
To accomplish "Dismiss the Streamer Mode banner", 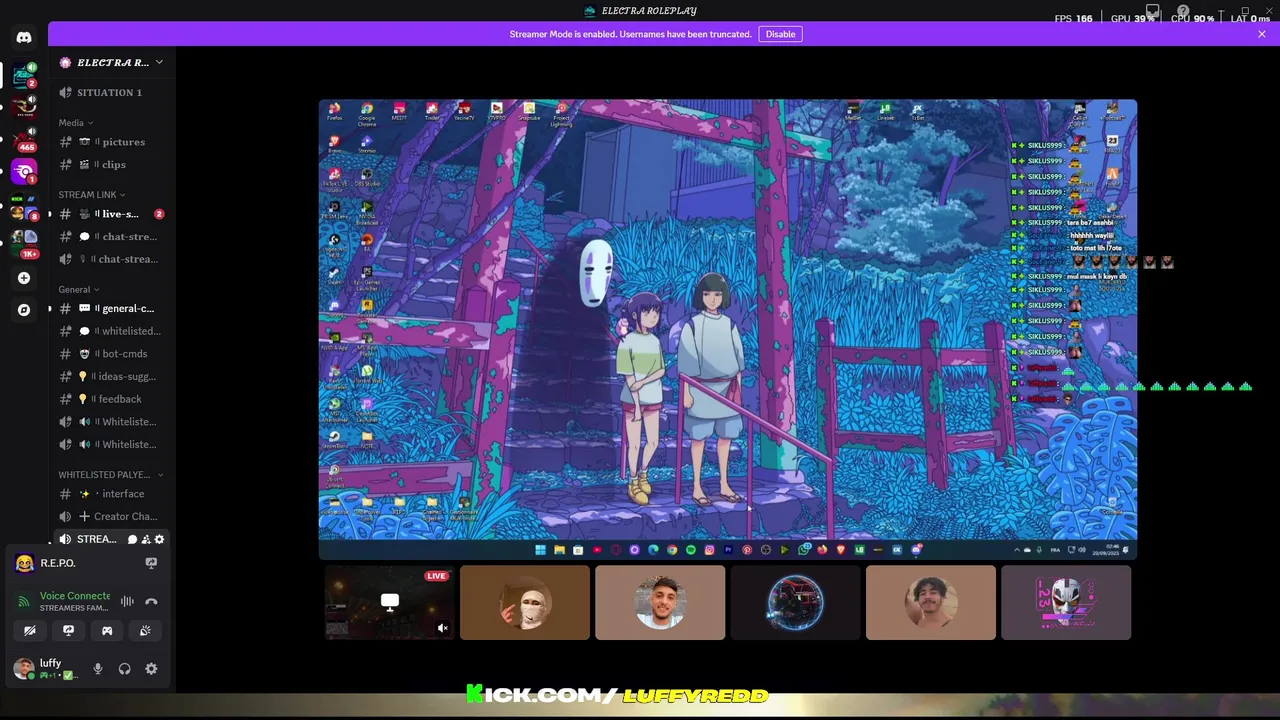I will (1262, 34).
